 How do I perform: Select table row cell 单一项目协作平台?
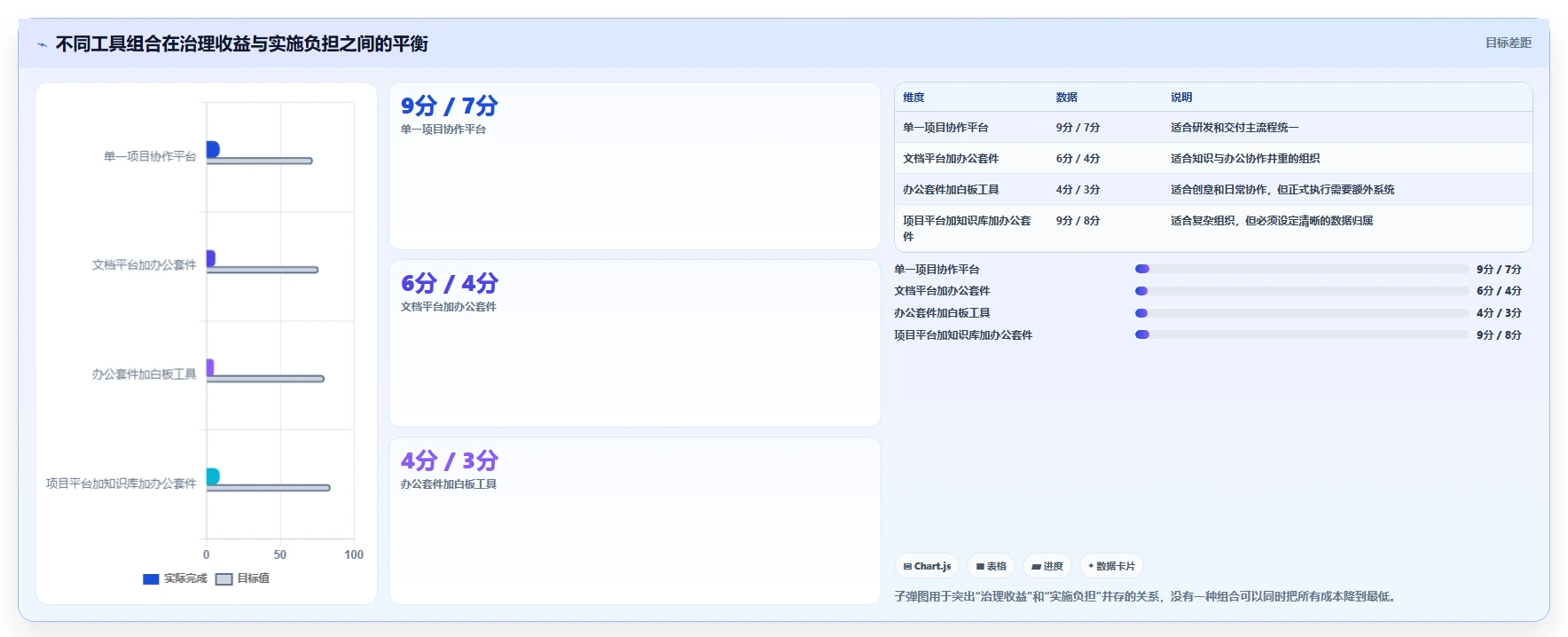[945, 128]
